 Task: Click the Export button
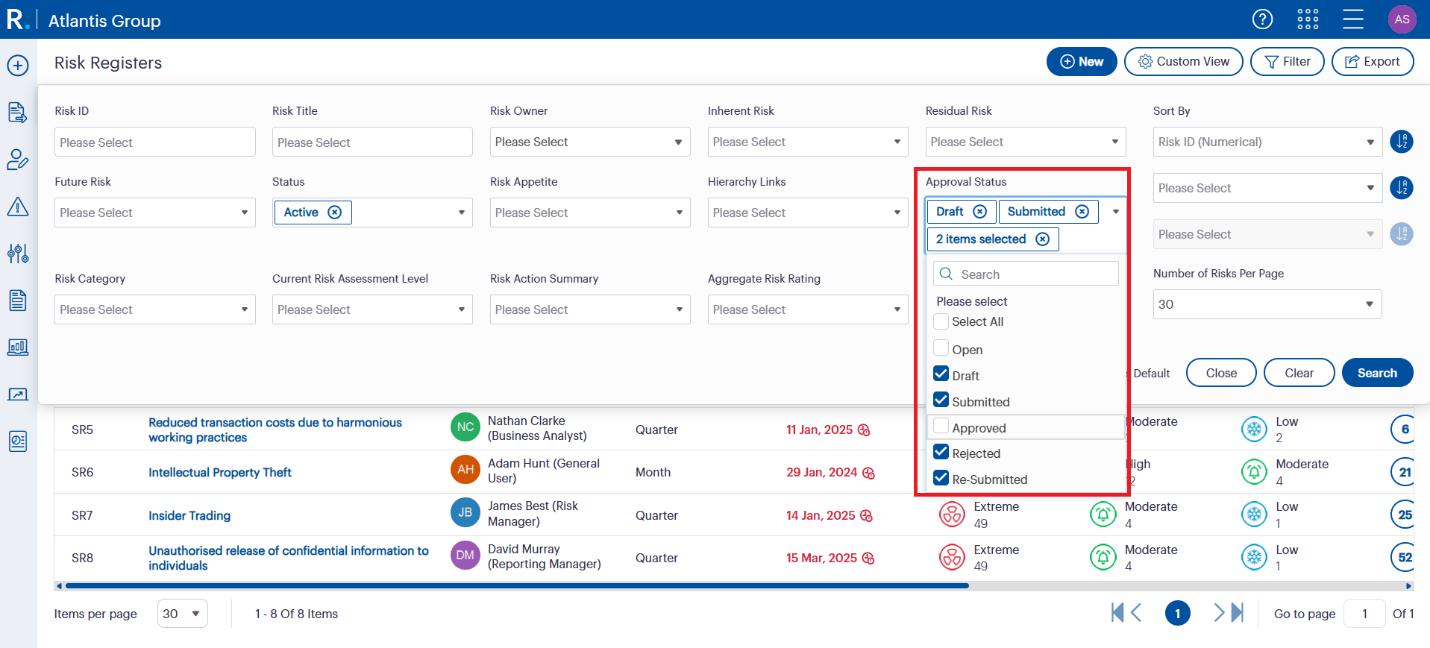click(1372, 61)
